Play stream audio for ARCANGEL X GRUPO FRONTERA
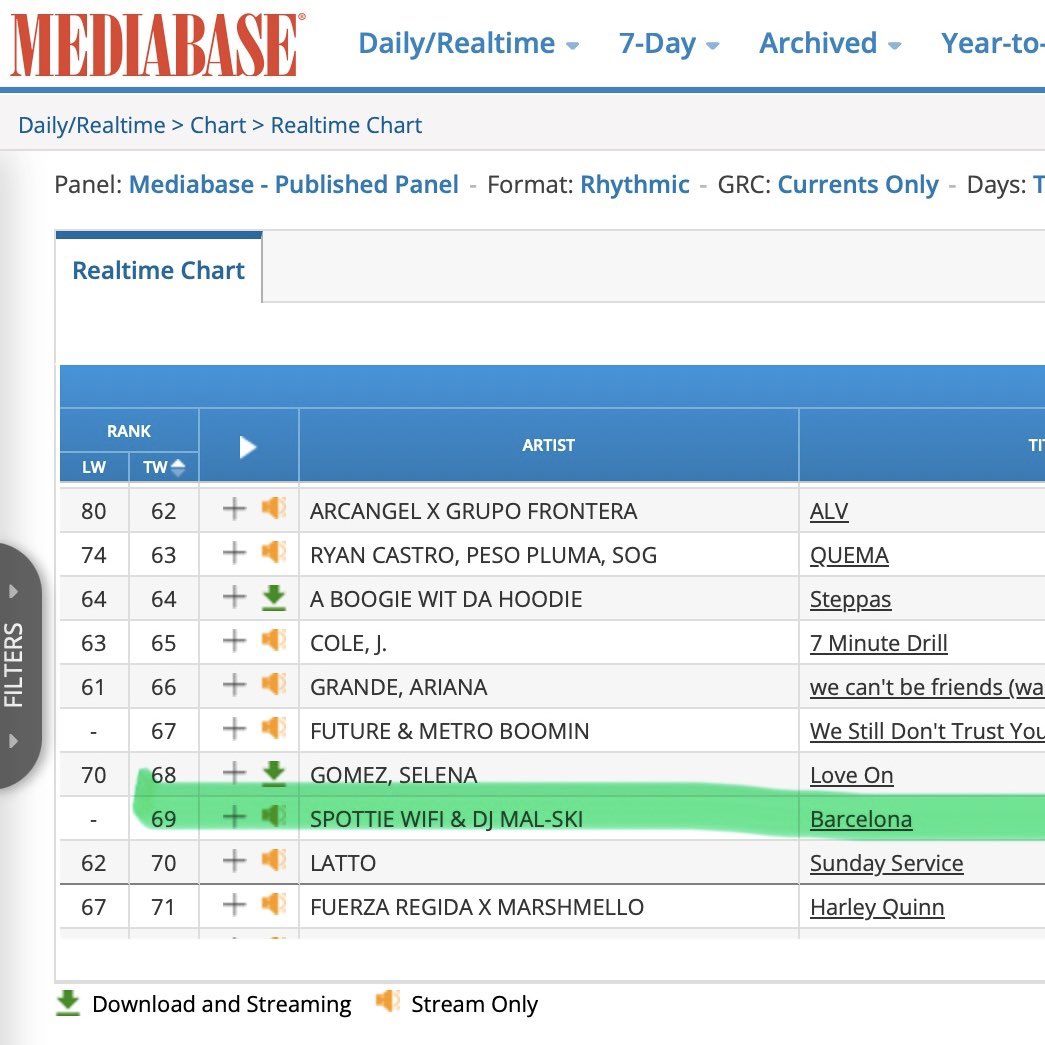Image resolution: width=1045 pixels, height=1045 pixels. coord(273,509)
